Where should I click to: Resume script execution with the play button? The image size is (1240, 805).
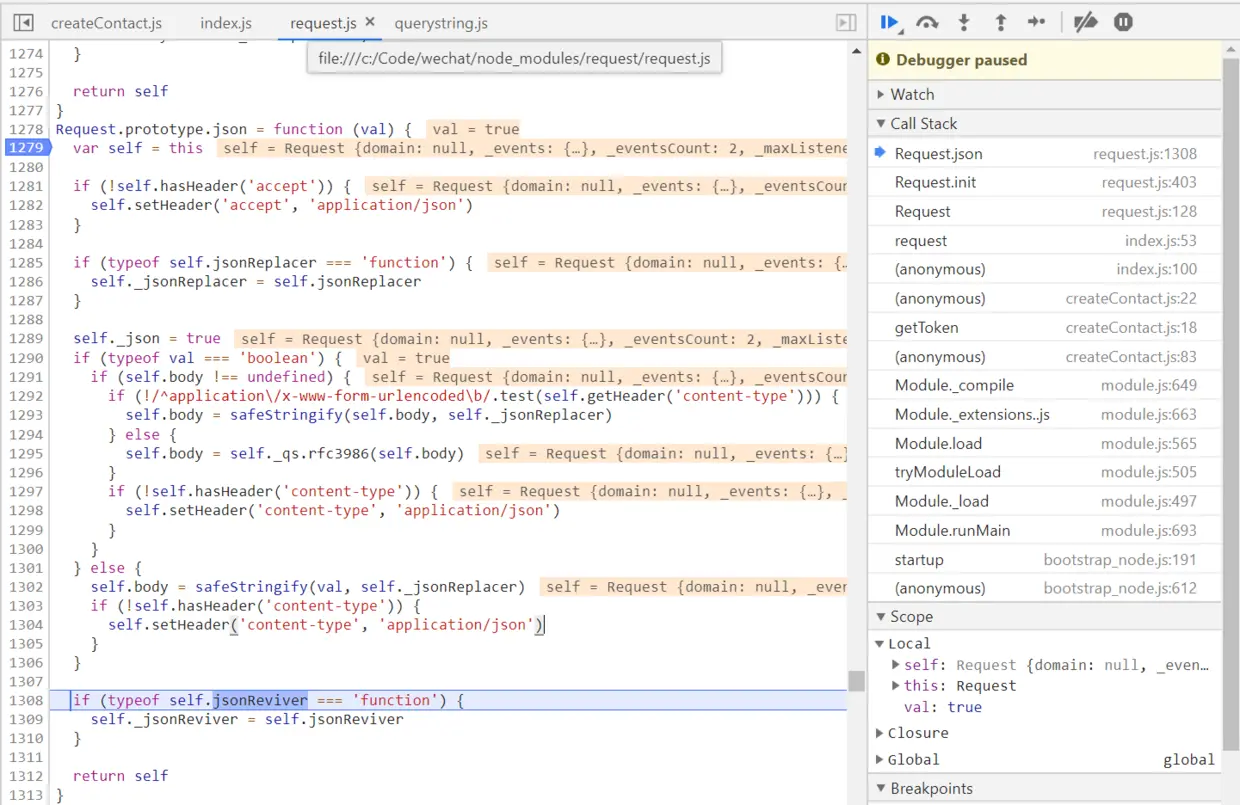pyautogui.click(x=888, y=22)
